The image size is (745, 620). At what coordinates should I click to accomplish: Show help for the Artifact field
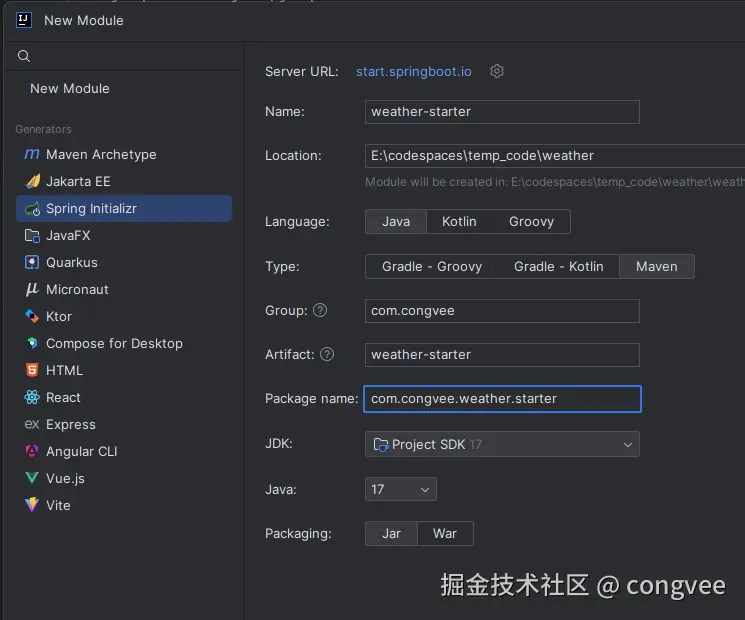(x=327, y=354)
